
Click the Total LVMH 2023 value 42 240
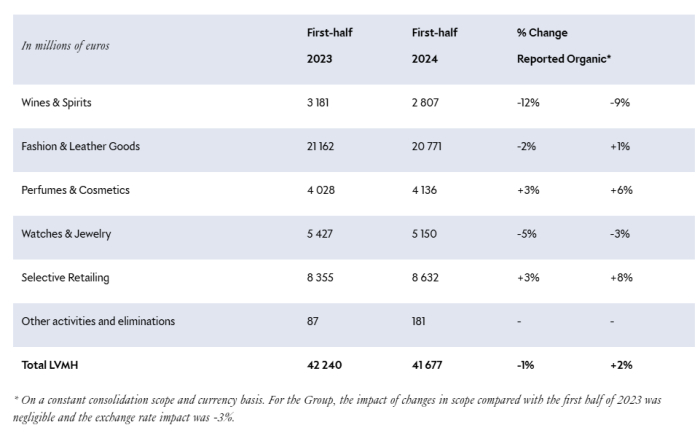(x=326, y=365)
